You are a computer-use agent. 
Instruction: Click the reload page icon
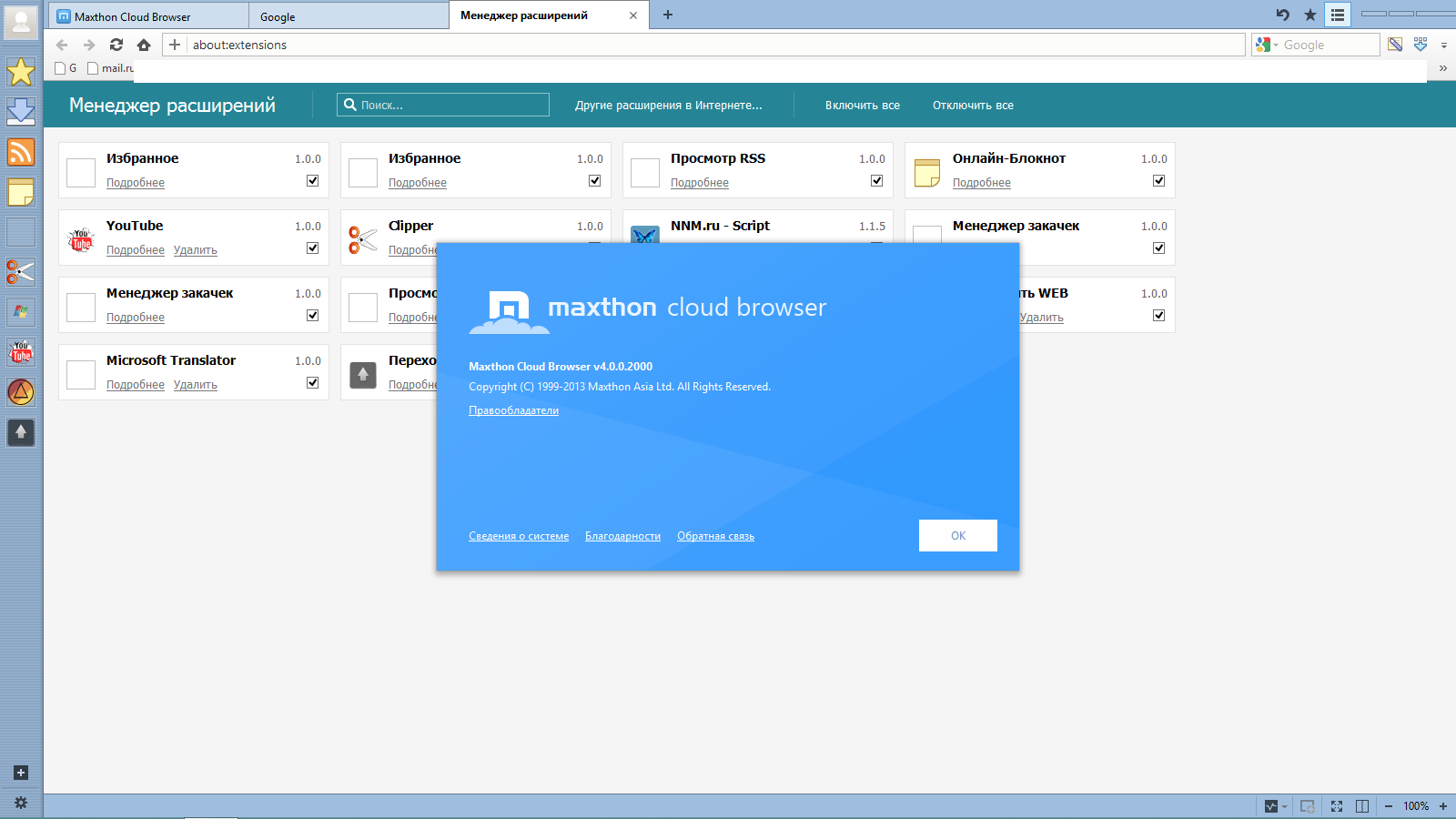pyautogui.click(x=116, y=45)
